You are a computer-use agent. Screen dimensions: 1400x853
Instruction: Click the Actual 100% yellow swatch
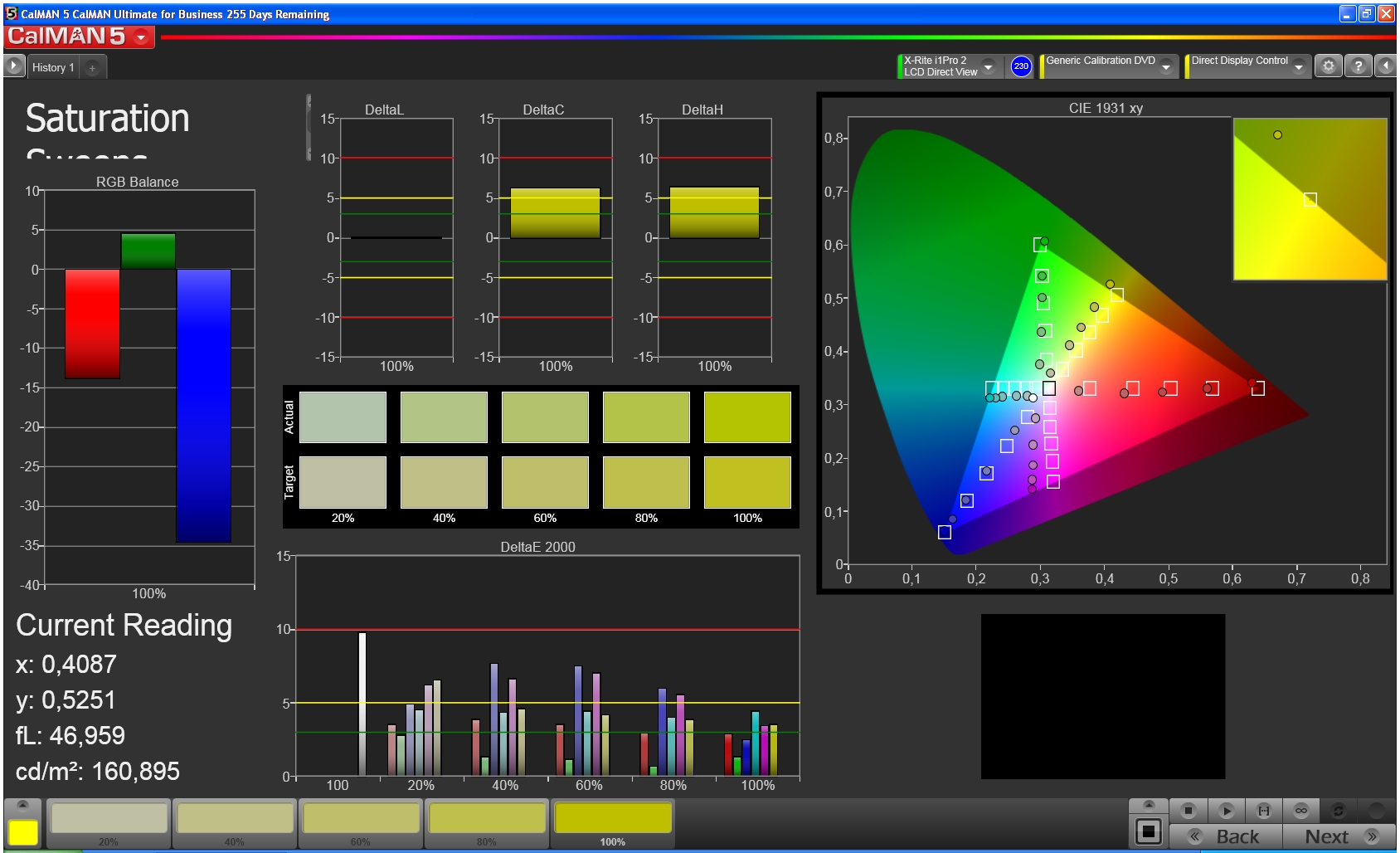[x=747, y=417]
